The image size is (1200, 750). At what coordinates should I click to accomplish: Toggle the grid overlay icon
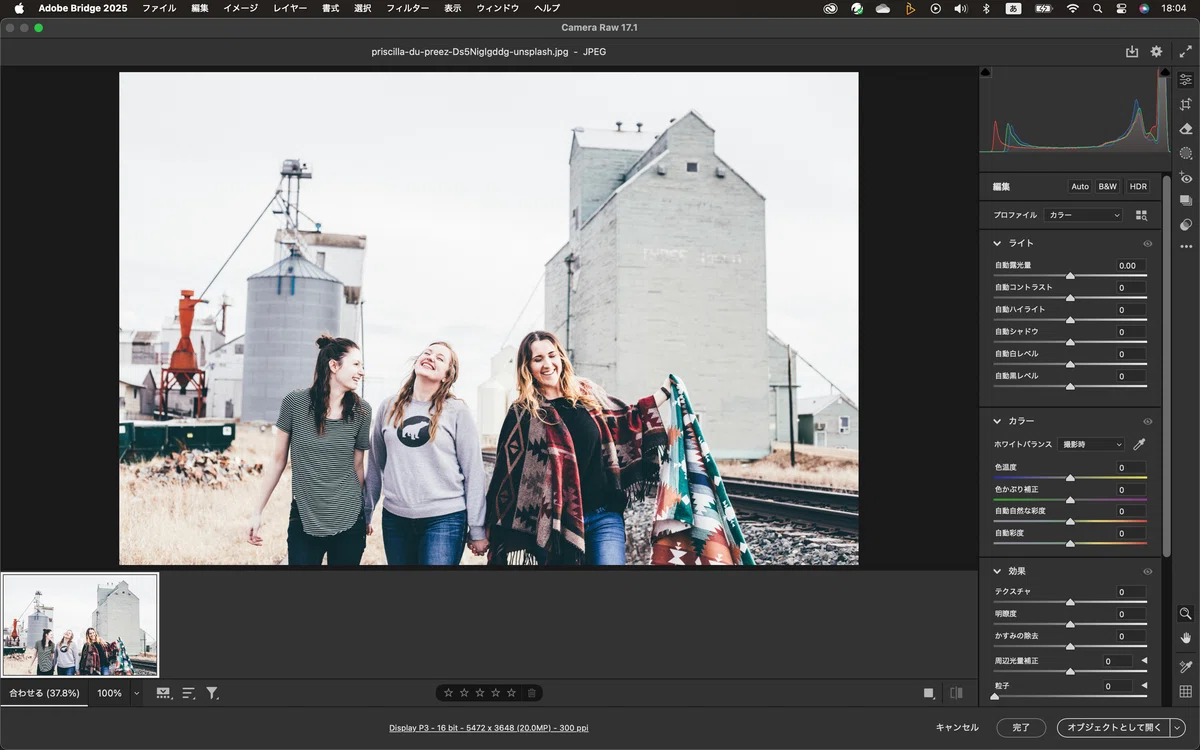pyautogui.click(x=1186, y=692)
